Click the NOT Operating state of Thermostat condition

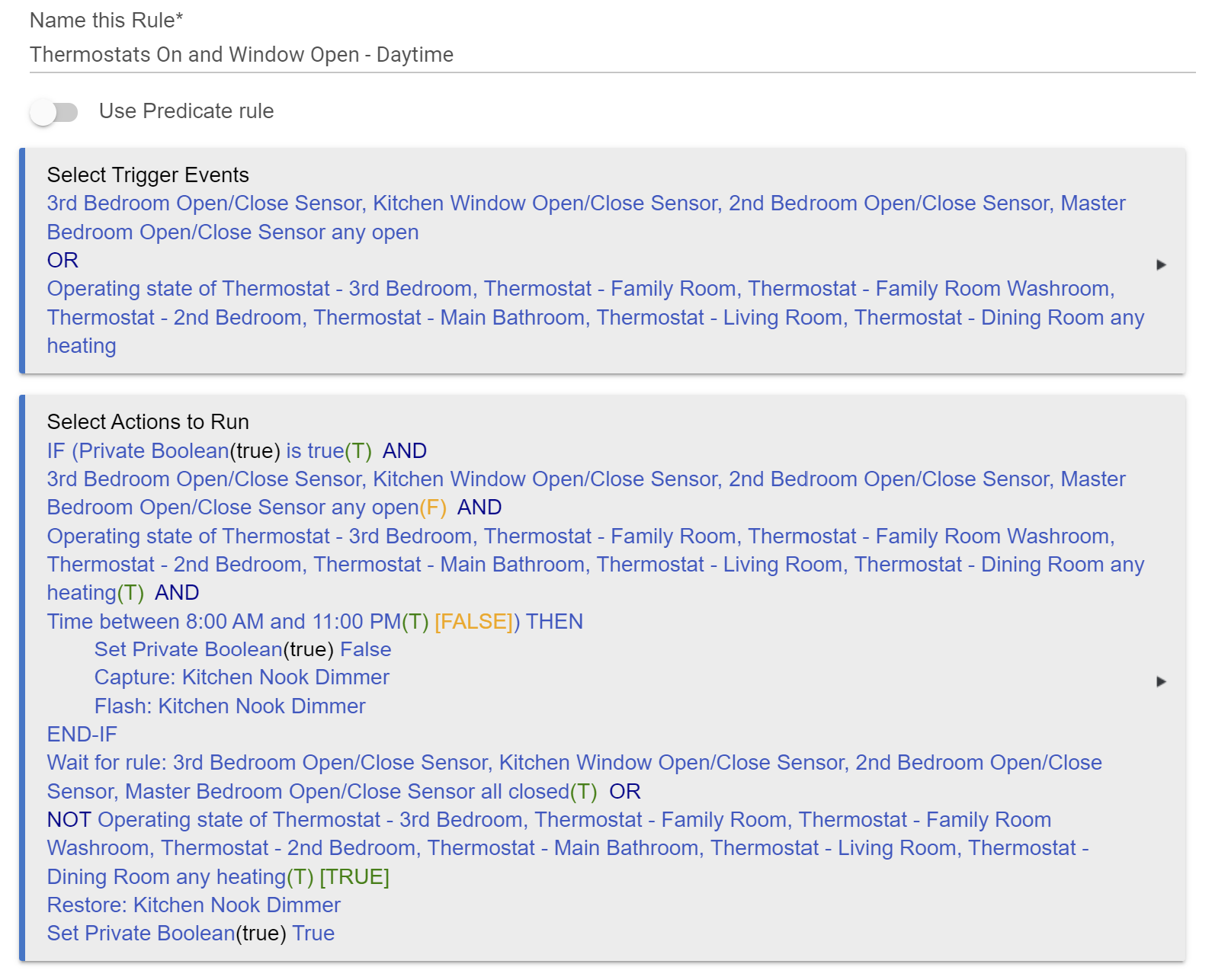pos(568,848)
